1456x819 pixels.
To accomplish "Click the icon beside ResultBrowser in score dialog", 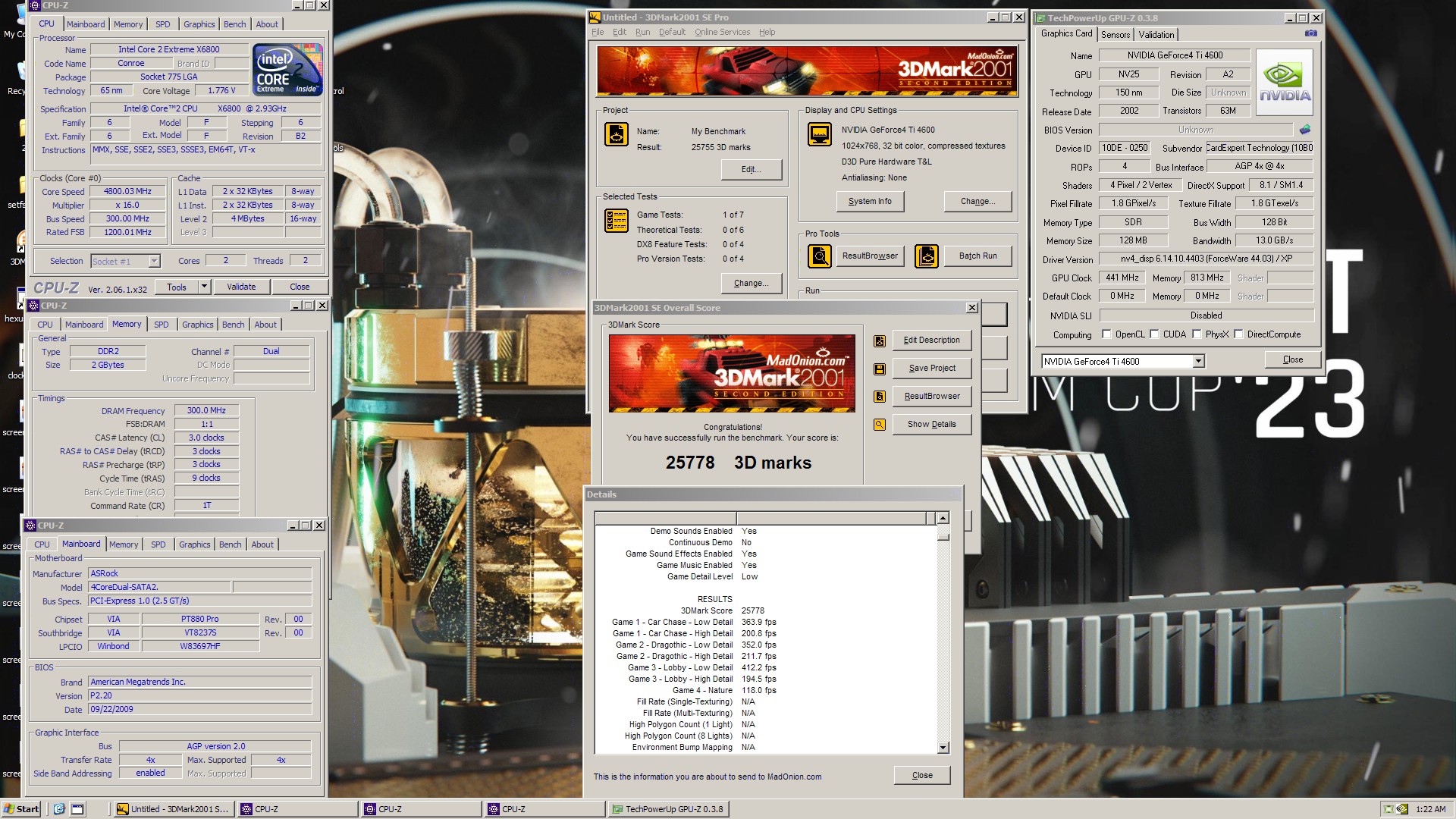I will (x=880, y=397).
